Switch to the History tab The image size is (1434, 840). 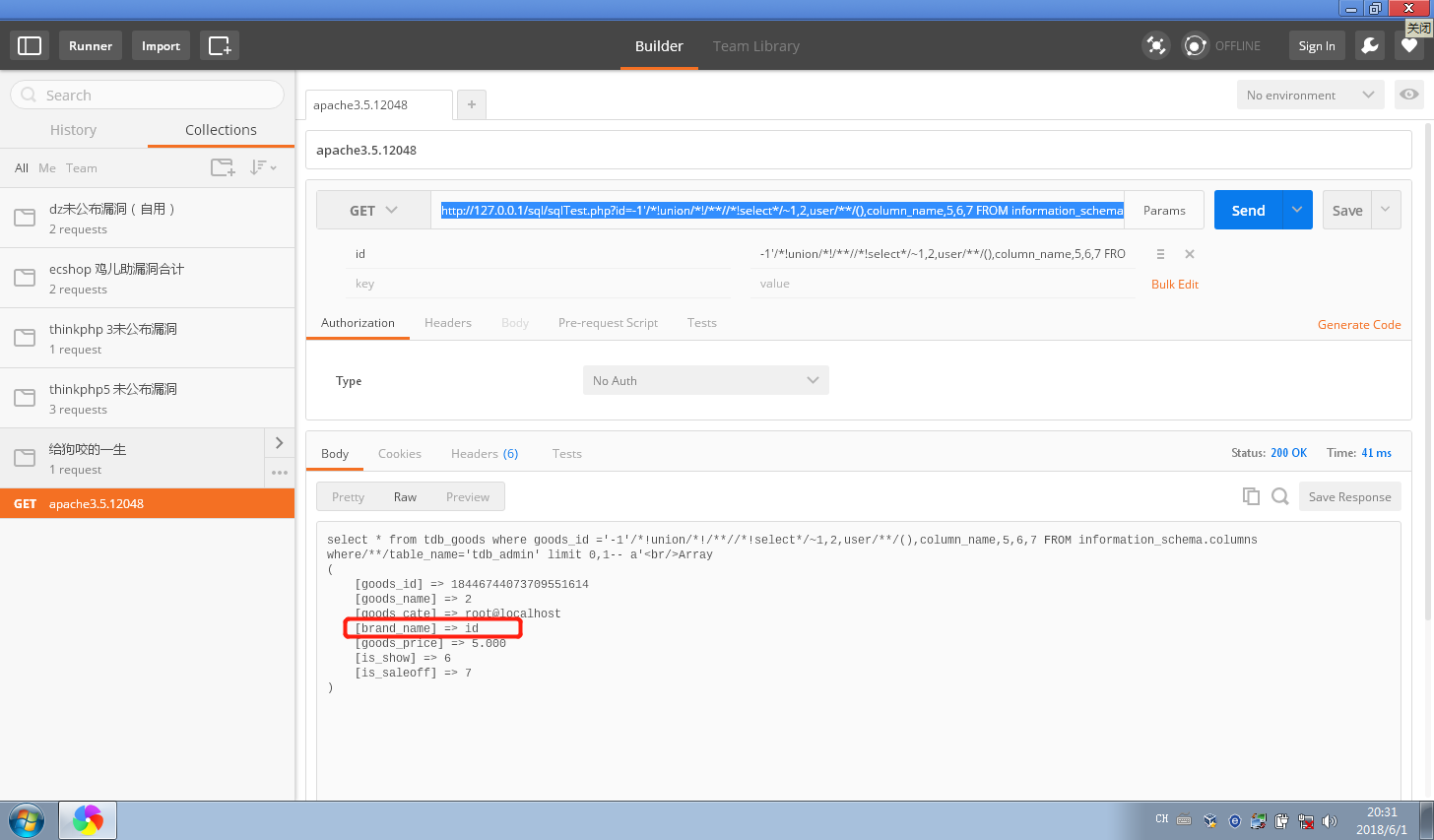click(74, 130)
